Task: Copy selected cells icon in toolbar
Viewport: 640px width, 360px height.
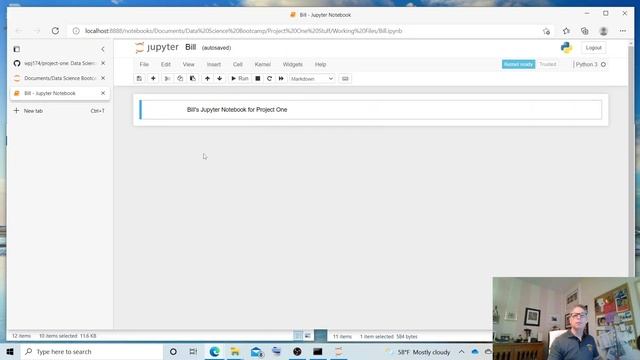Action: [x=180, y=78]
